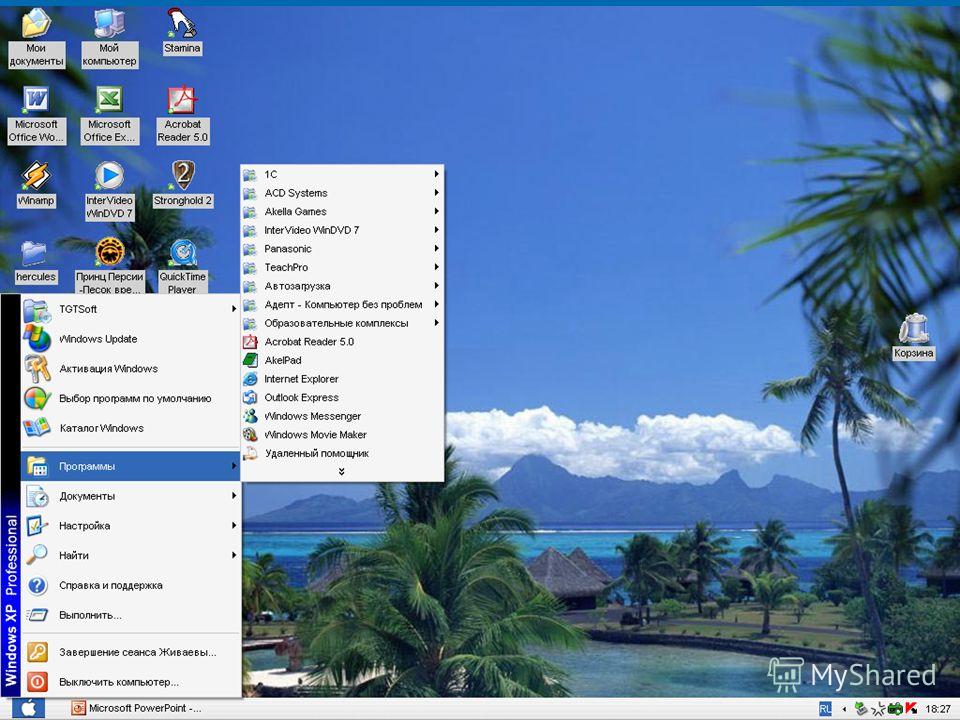Click the apple Start button
This screenshot has height=720, width=960.
(28, 708)
